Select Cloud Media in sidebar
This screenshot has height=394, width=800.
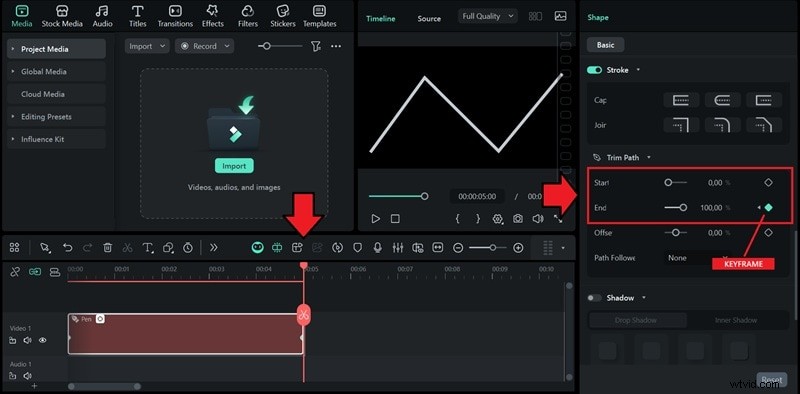point(56,94)
